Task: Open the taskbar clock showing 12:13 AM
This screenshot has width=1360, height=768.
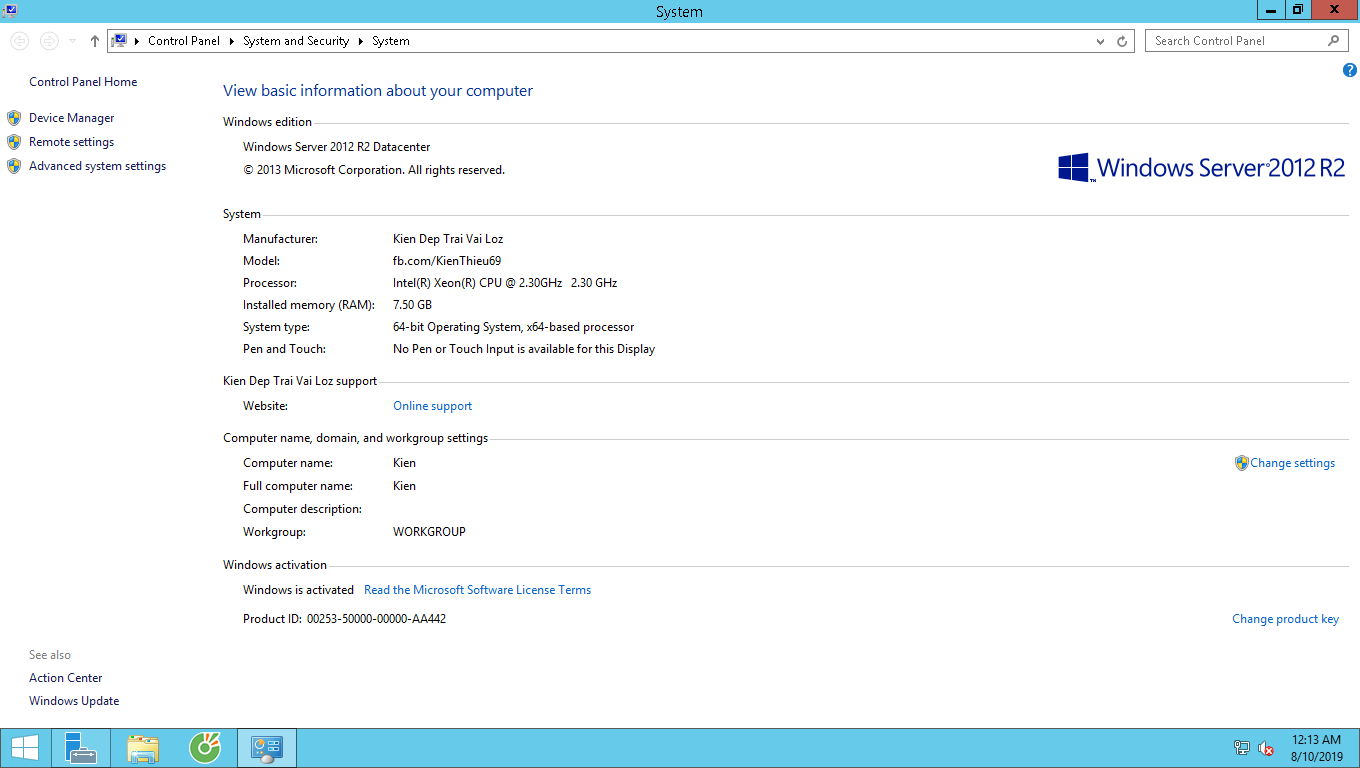Action: pos(1316,748)
